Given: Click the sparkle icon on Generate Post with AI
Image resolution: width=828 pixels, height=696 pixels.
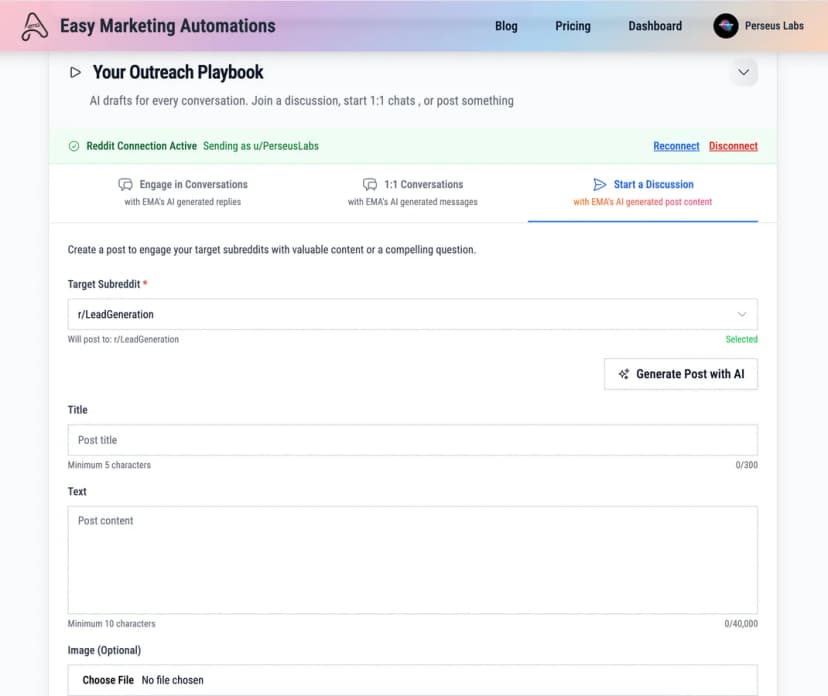Looking at the screenshot, I should coord(624,374).
